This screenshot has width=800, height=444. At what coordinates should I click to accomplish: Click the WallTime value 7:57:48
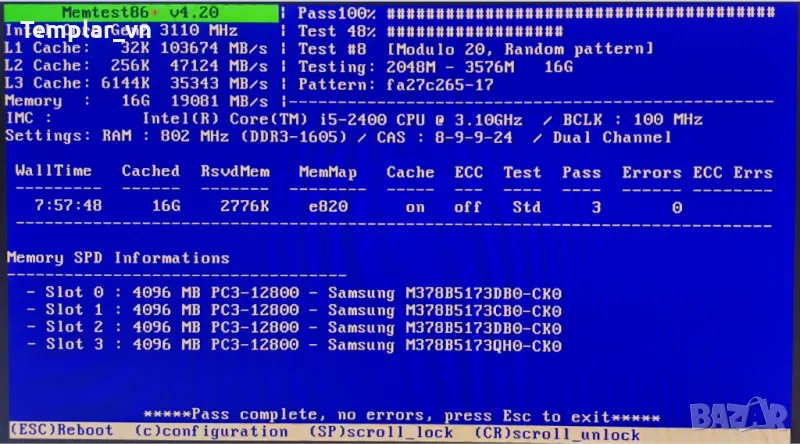click(x=67, y=207)
